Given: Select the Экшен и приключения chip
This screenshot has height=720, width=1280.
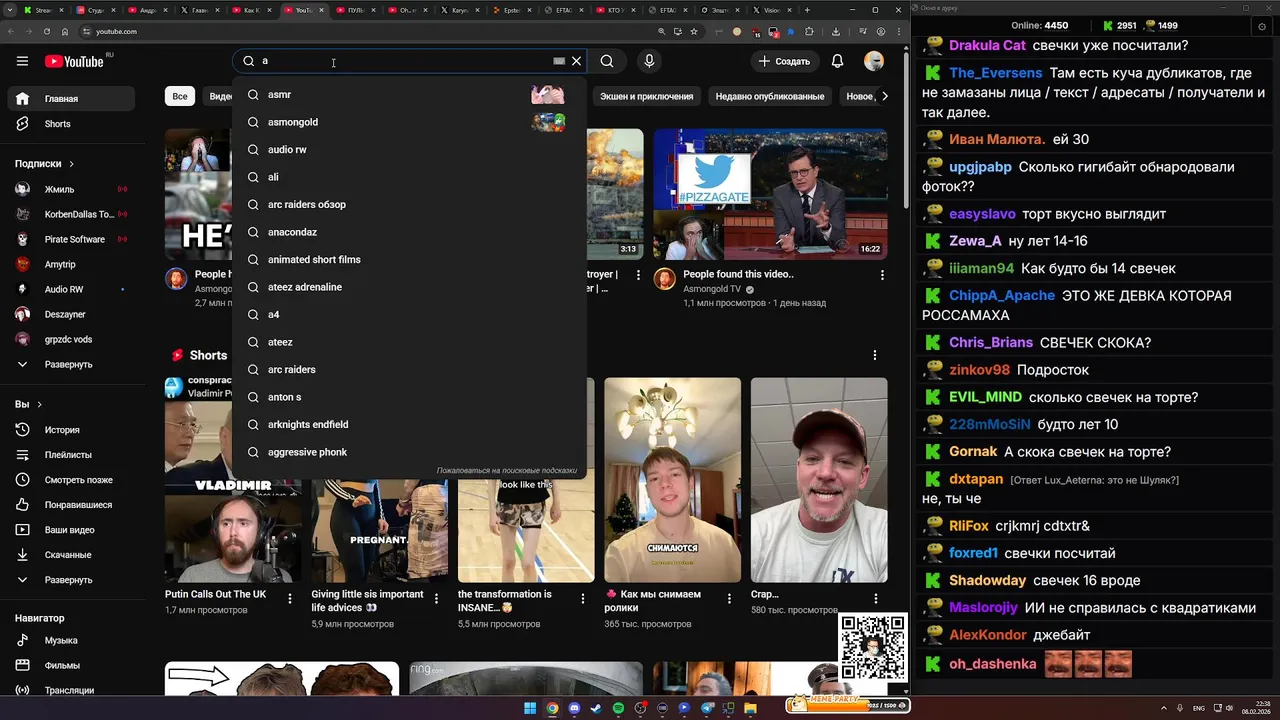Looking at the screenshot, I should [x=646, y=96].
